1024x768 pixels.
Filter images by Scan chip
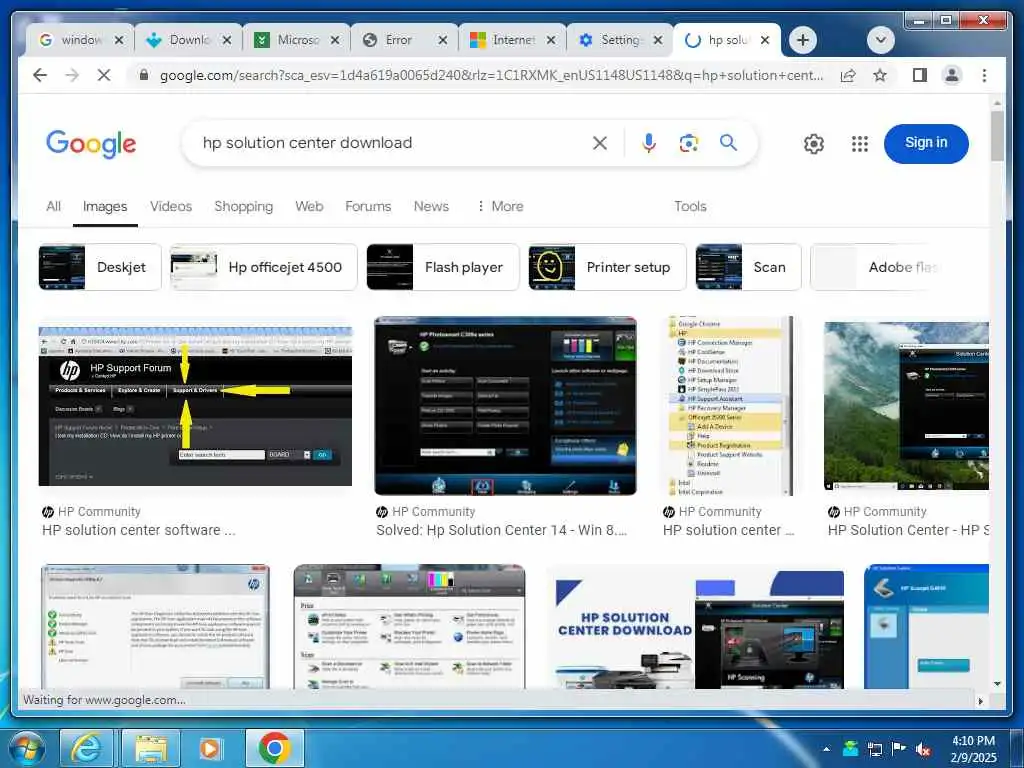click(x=748, y=267)
